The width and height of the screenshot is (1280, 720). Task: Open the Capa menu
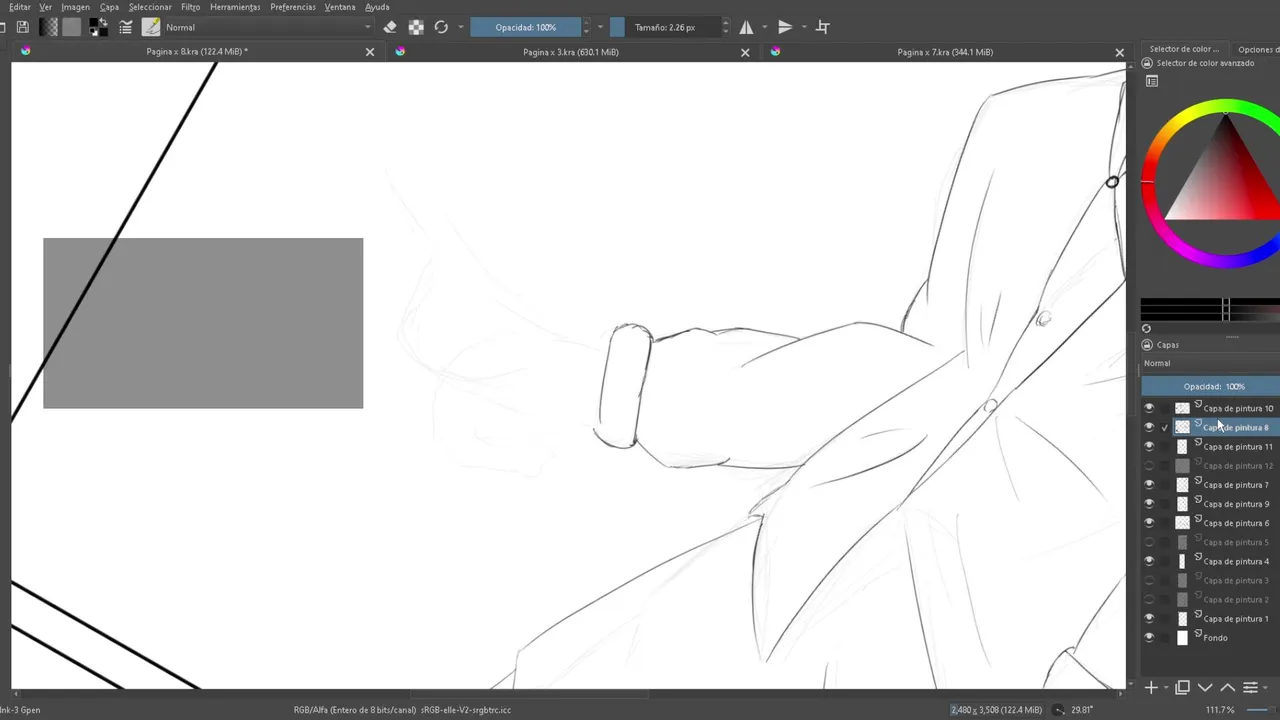tap(109, 7)
